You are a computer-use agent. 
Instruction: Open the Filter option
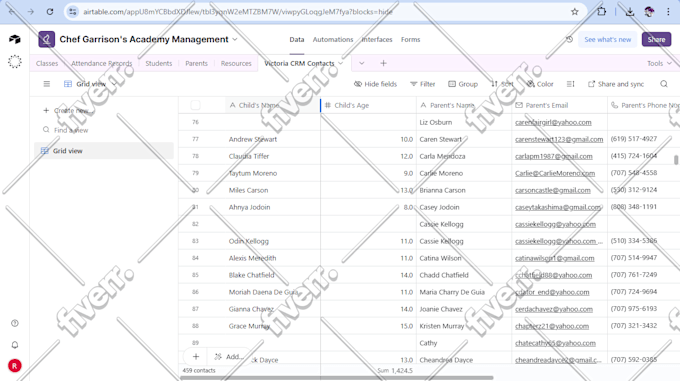422,84
